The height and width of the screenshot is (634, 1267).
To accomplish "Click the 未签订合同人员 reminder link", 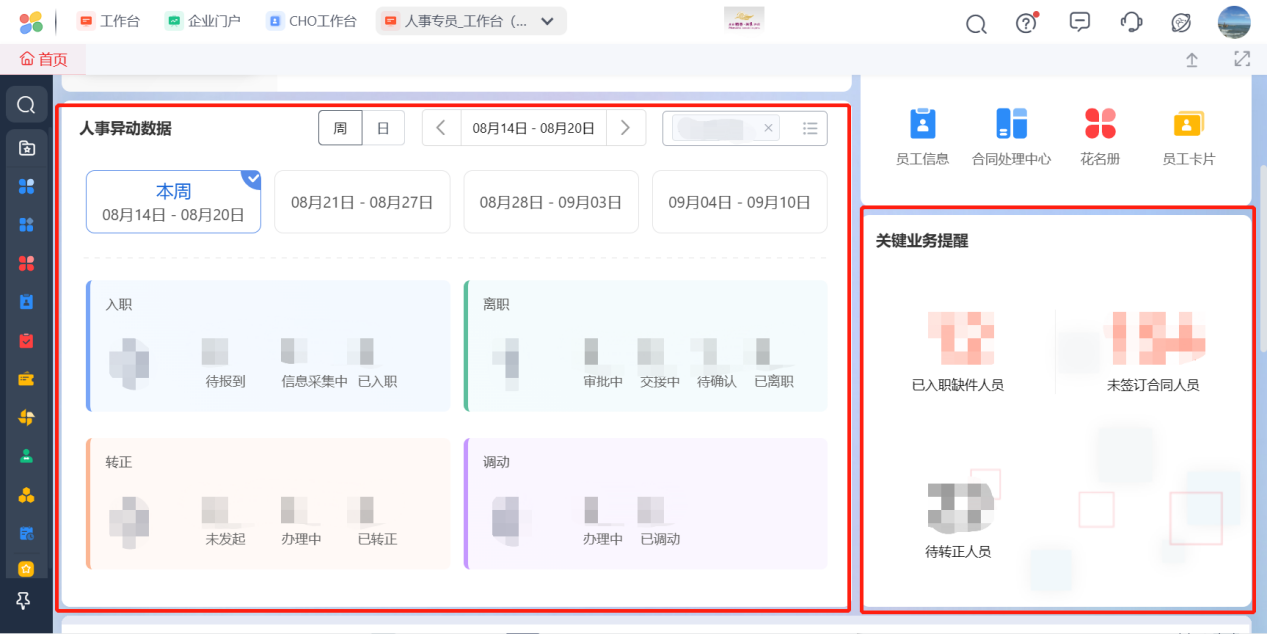I will pos(1152,385).
